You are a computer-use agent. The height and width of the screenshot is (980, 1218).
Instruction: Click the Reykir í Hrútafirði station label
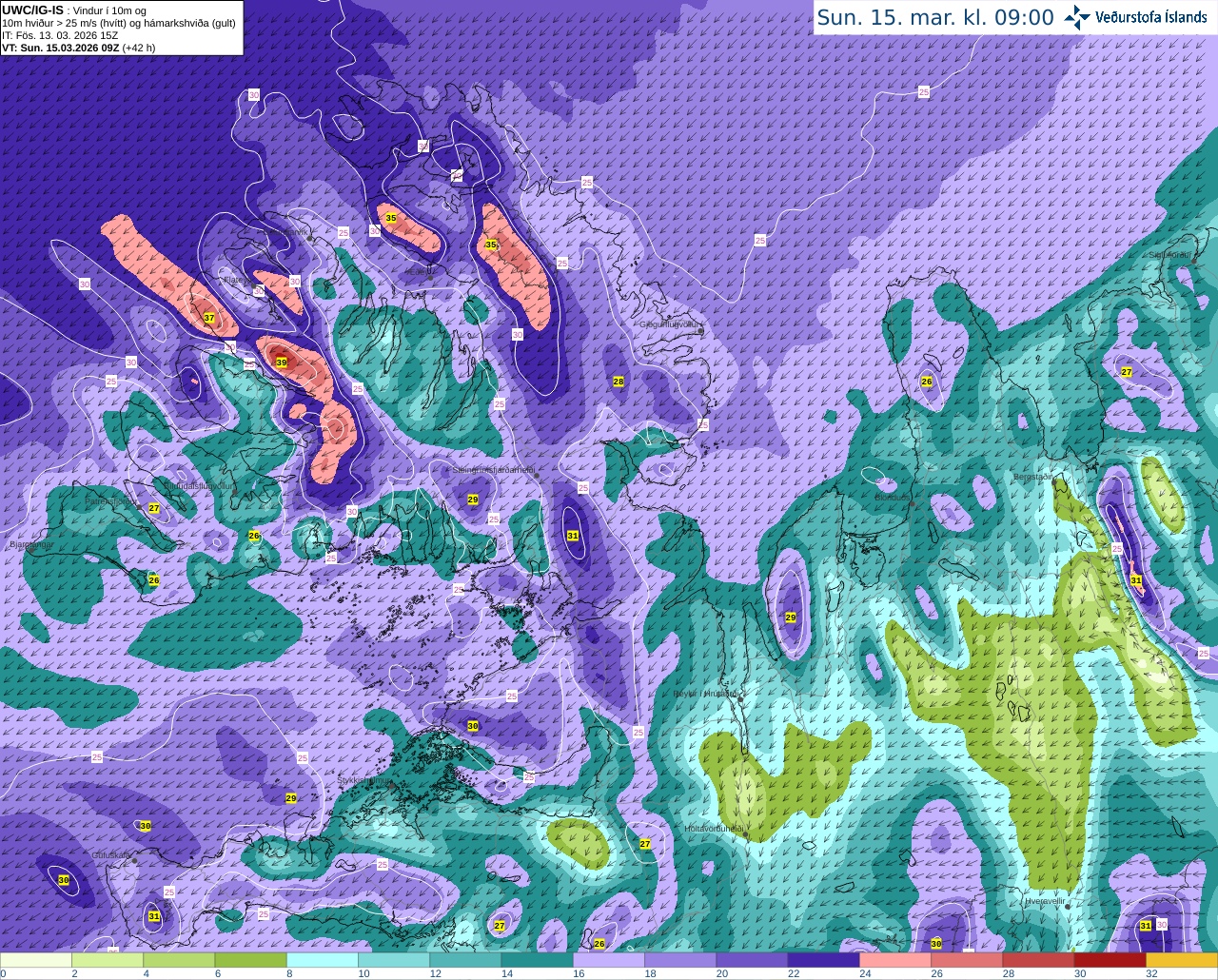pos(706,694)
